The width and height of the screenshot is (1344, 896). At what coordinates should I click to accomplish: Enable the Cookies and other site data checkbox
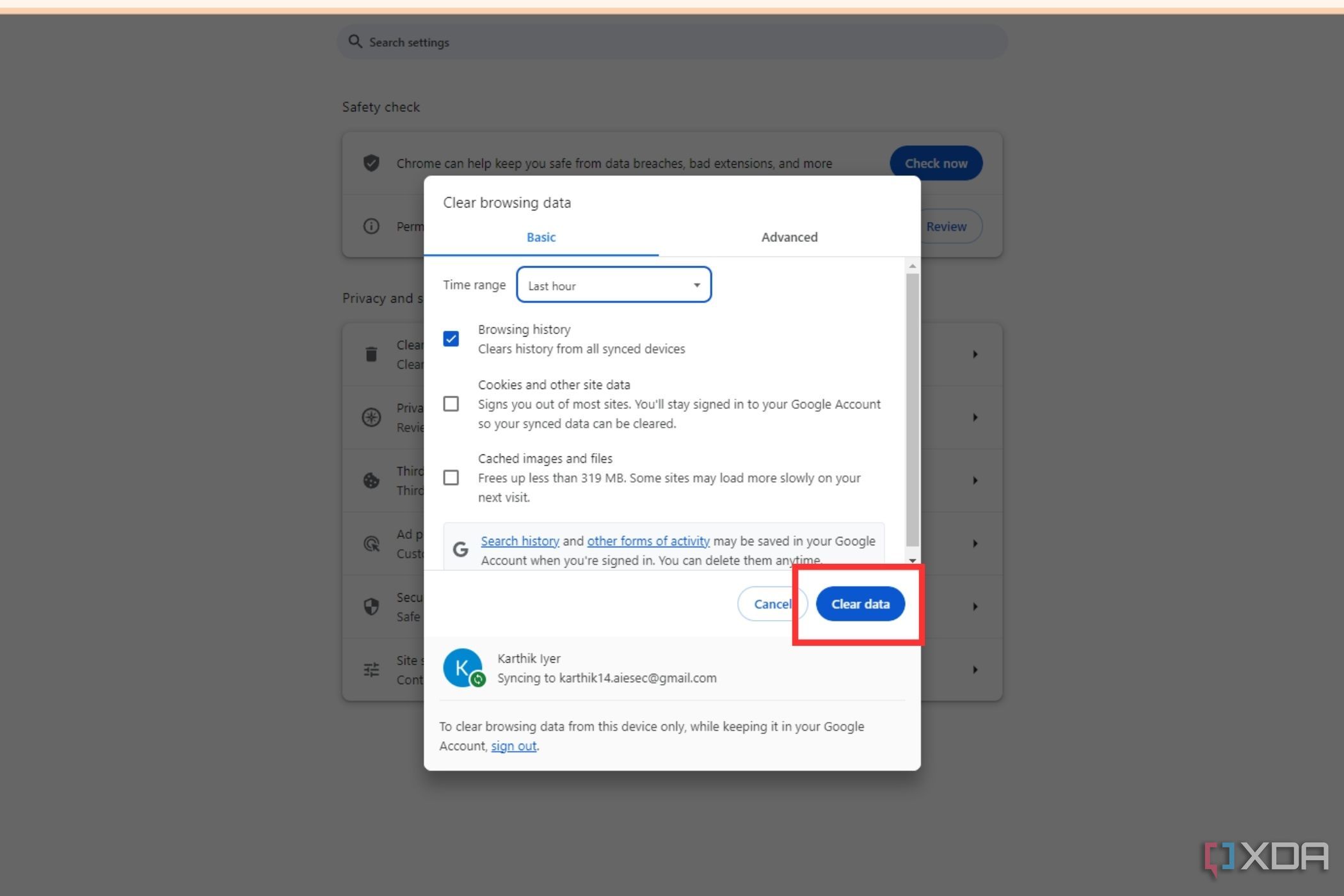coord(450,403)
